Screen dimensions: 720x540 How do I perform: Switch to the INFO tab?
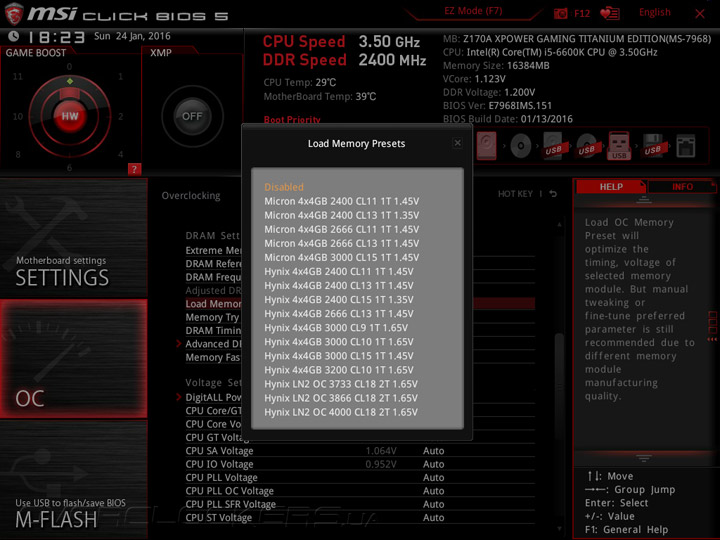(x=682, y=187)
